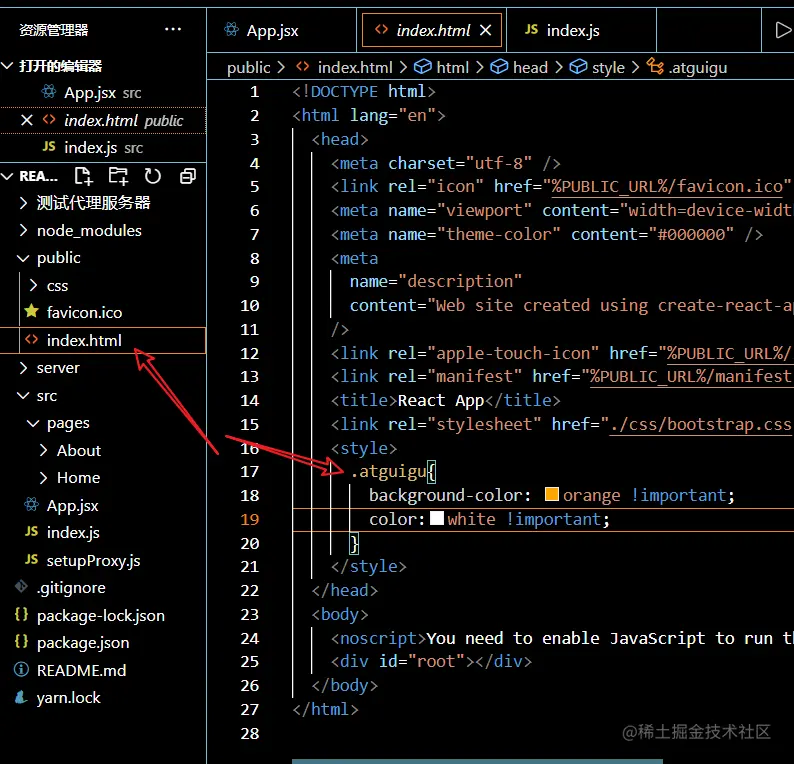Screen dimensions: 794x764
Task: Open App.jsx under src folder
Action: pos(103,505)
